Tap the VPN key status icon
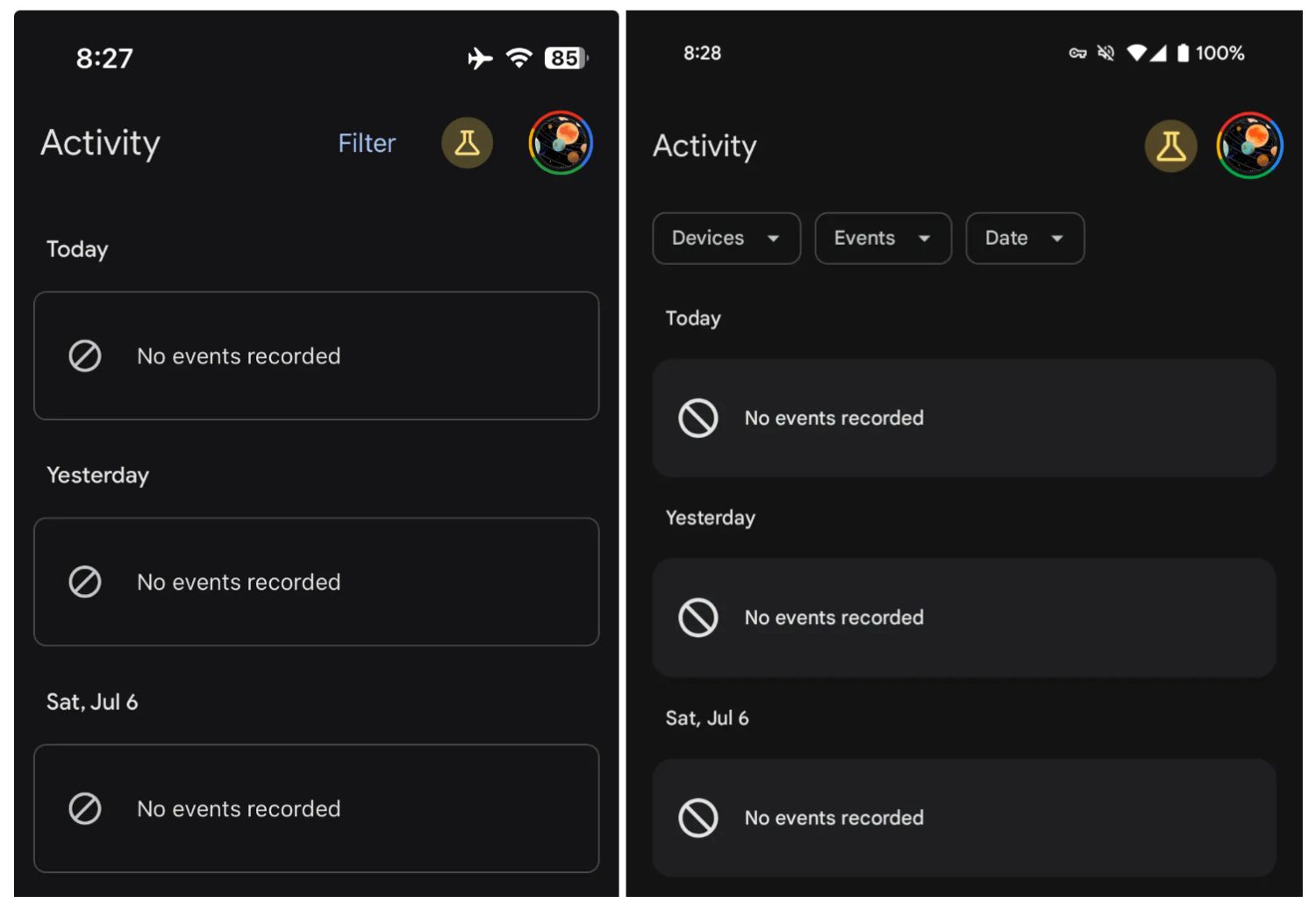This screenshot has height=903, width=1316. pyautogui.click(x=1077, y=54)
